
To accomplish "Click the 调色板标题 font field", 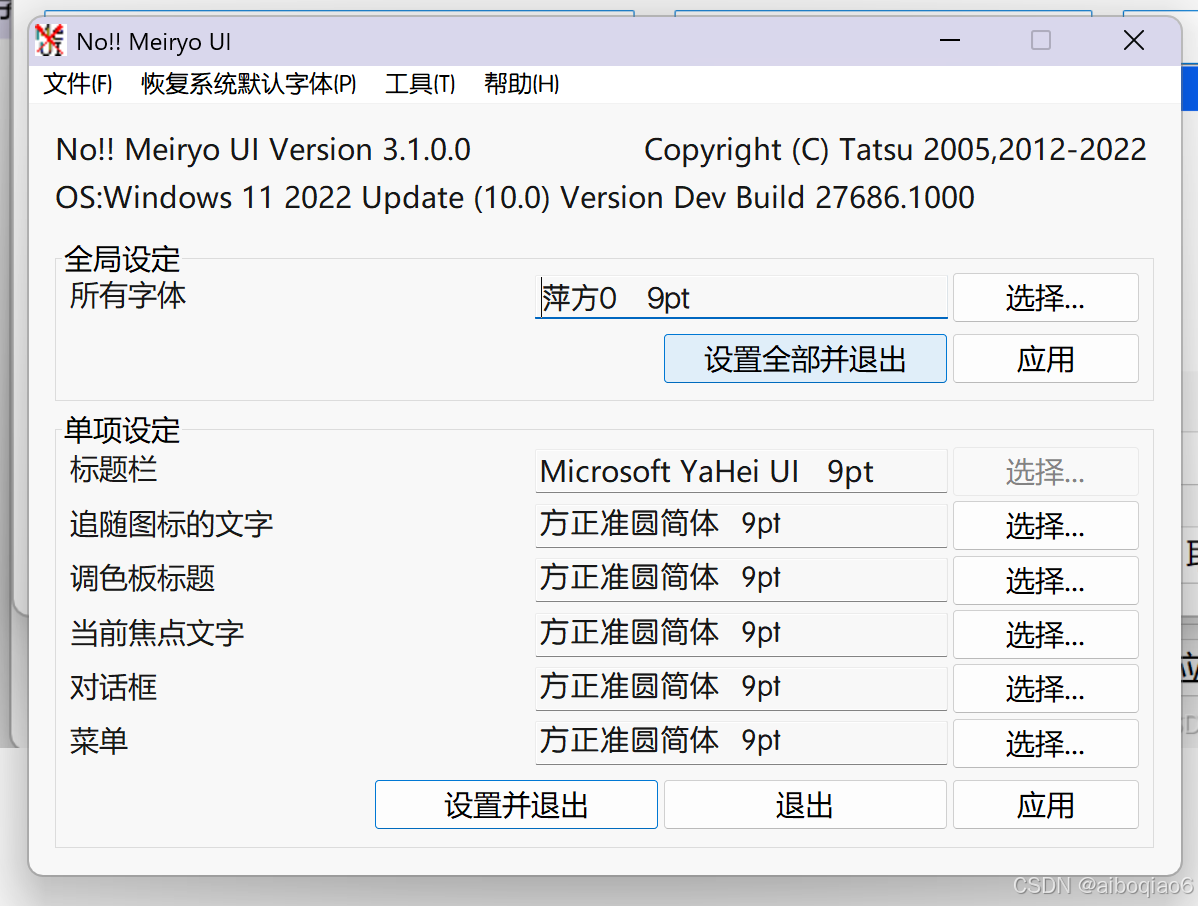I will click(x=741, y=579).
